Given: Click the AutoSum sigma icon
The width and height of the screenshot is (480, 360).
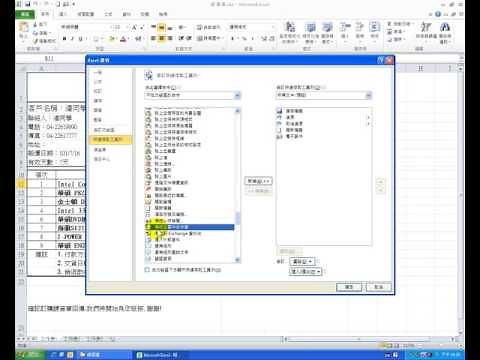Looking at the screenshot, I should click(x=390, y=24).
